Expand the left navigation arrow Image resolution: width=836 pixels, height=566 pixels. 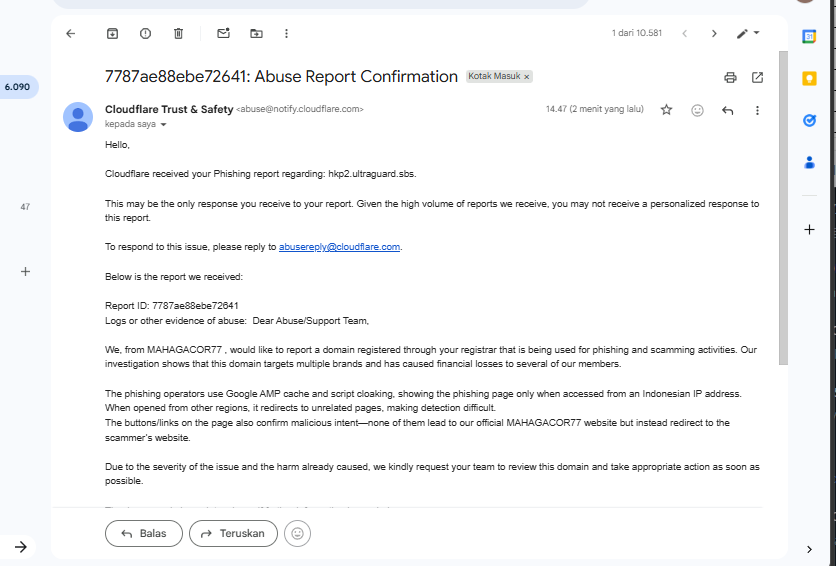21,547
